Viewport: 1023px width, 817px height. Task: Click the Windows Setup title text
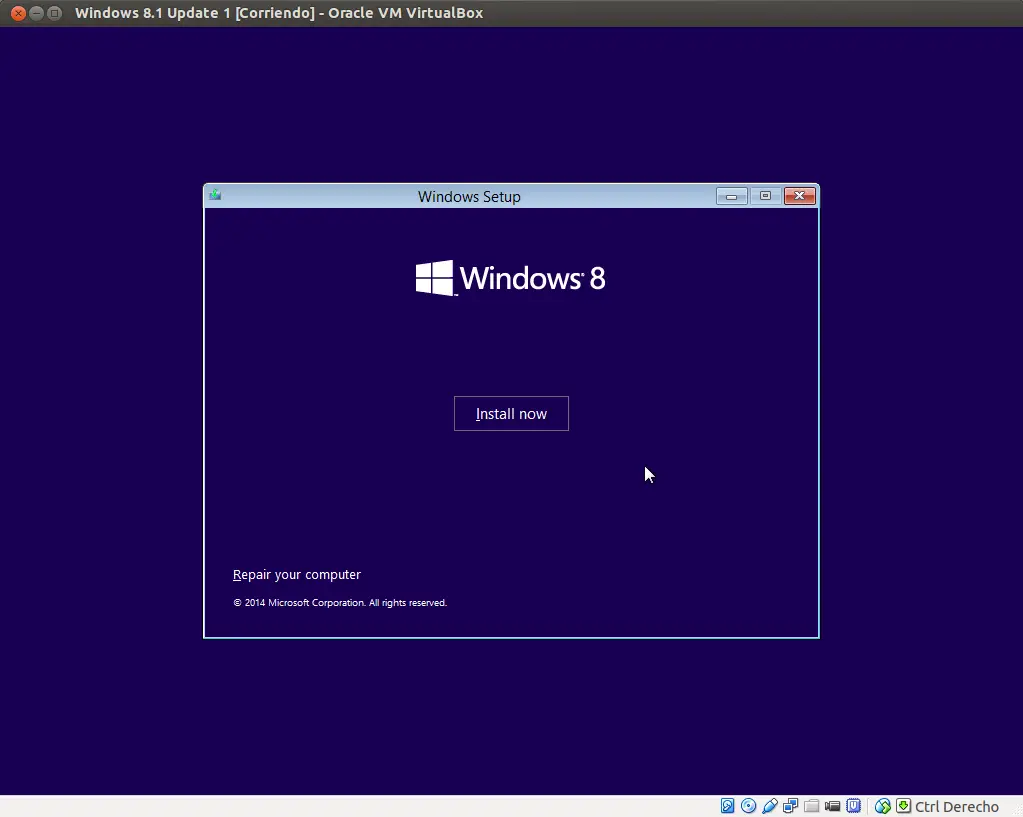469,196
